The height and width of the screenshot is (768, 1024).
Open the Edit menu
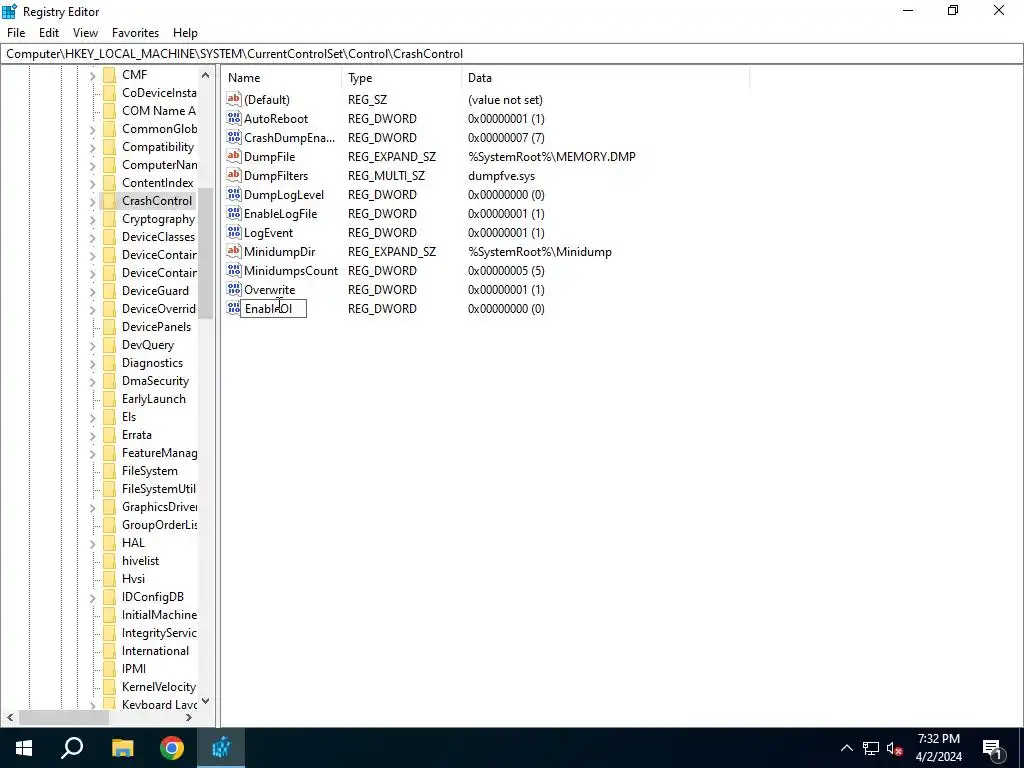(x=49, y=33)
